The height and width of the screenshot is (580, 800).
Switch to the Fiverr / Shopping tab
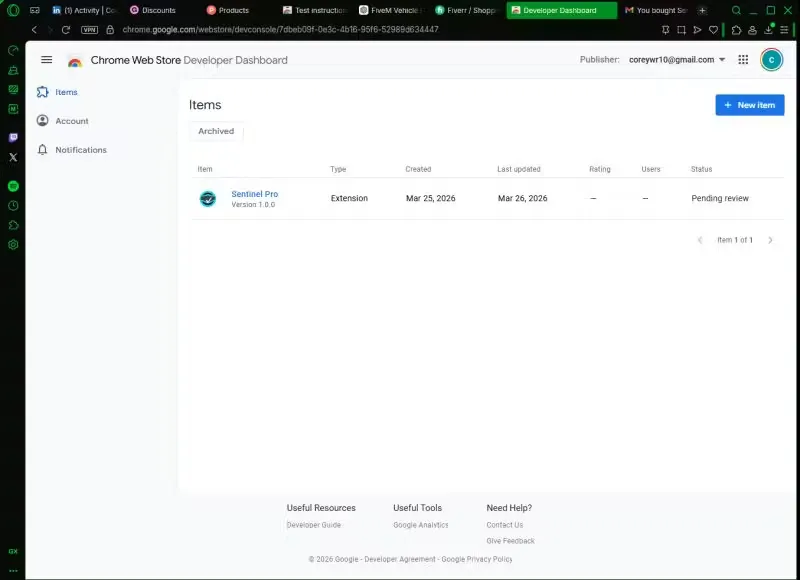[x=467, y=10]
